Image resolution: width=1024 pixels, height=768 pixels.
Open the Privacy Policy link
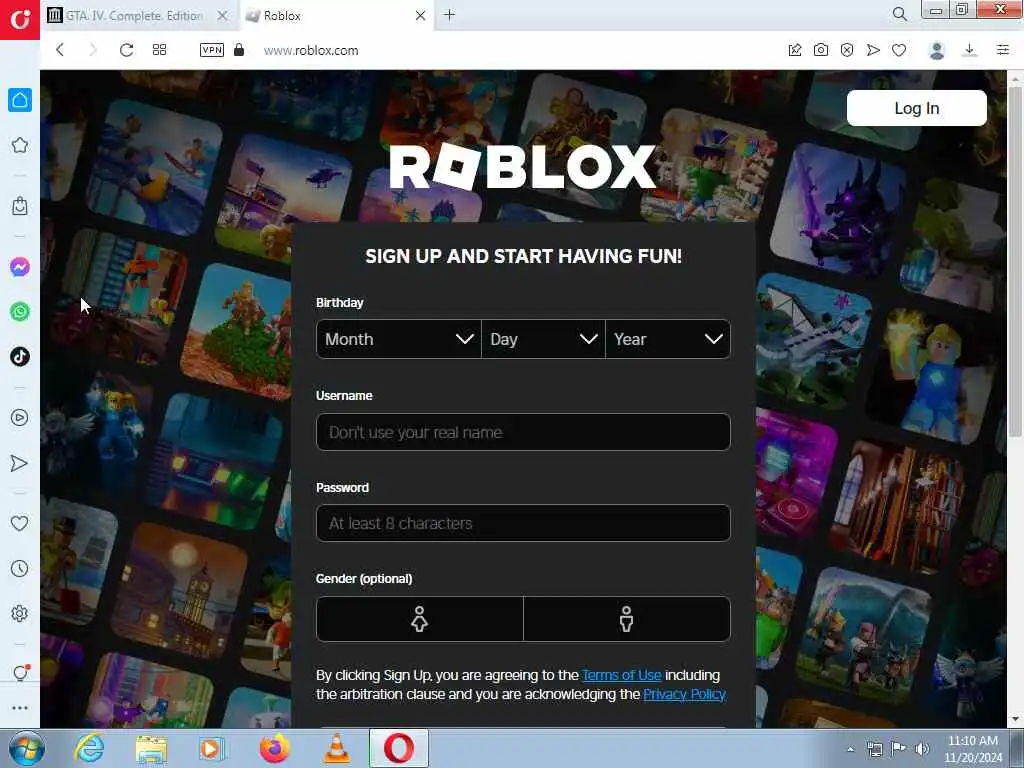684,694
